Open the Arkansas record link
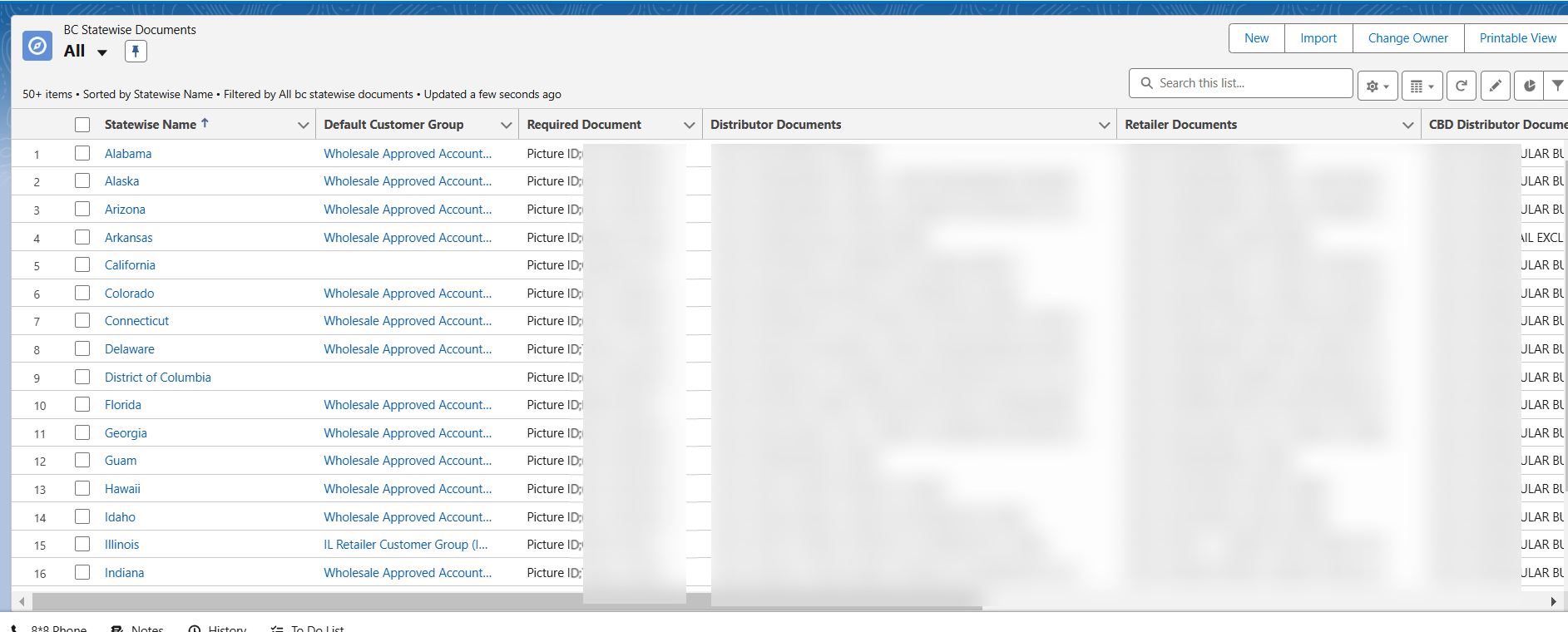Image resolution: width=1568 pixels, height=632 pixels. pos(129,238)
